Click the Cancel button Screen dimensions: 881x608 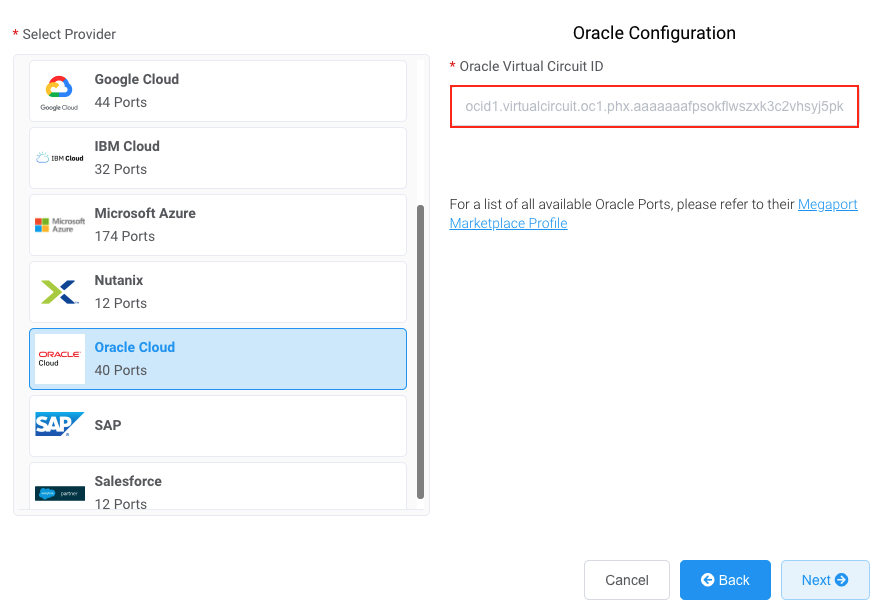(626, 580)
